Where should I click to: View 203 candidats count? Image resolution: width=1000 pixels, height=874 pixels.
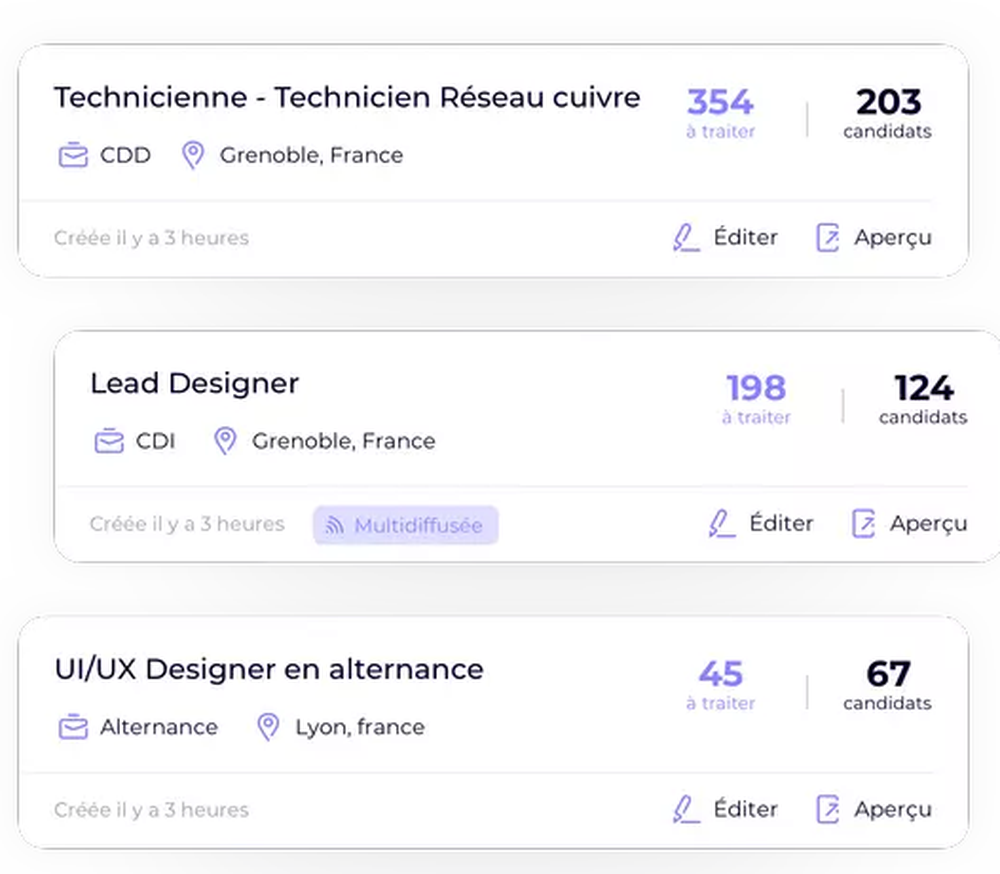pos(888,113)
